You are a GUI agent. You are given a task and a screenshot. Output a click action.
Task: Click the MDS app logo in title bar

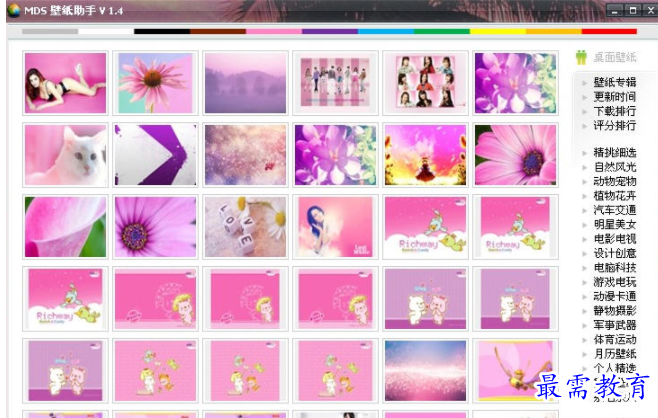tap(11, 9)
